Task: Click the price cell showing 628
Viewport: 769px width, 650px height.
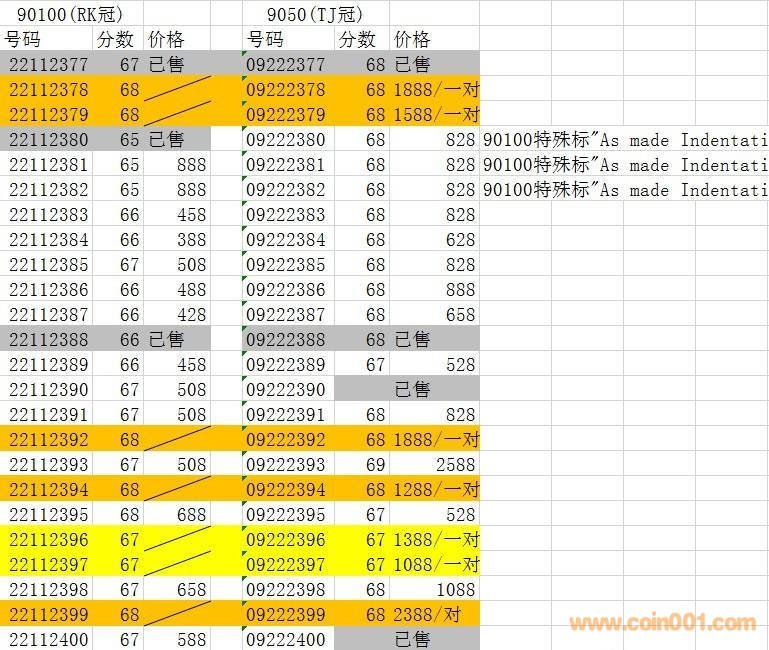Action: point(435,240)
